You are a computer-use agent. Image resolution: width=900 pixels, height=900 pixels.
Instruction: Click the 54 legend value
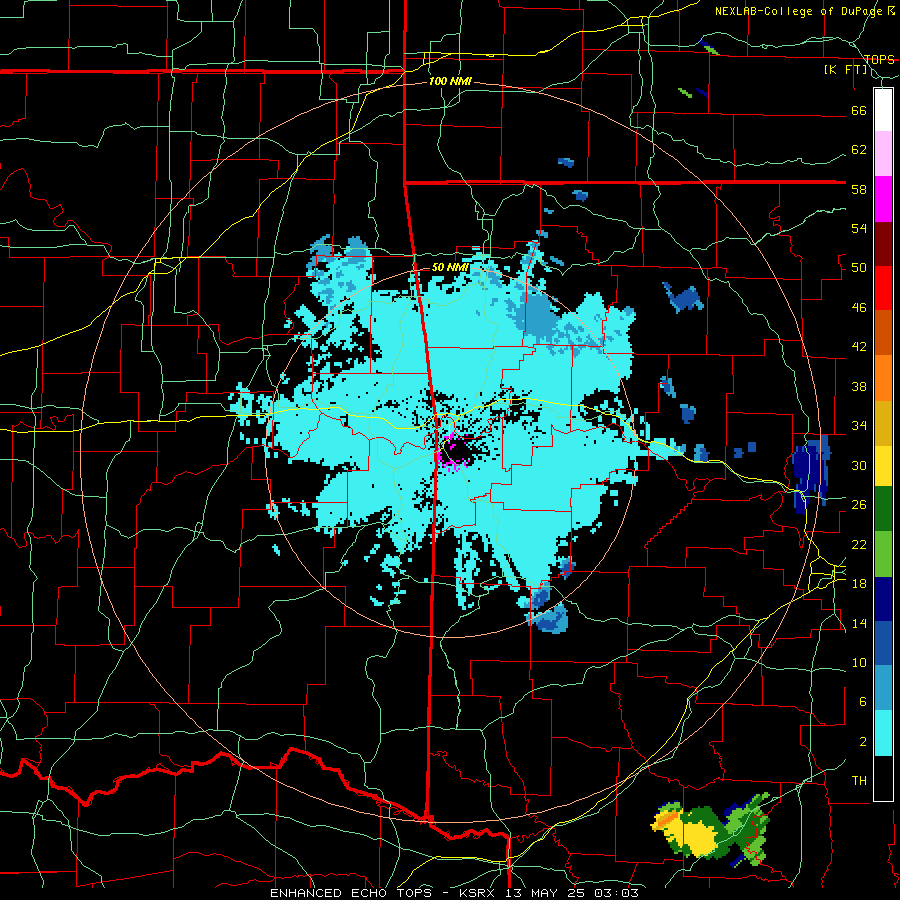859,228
